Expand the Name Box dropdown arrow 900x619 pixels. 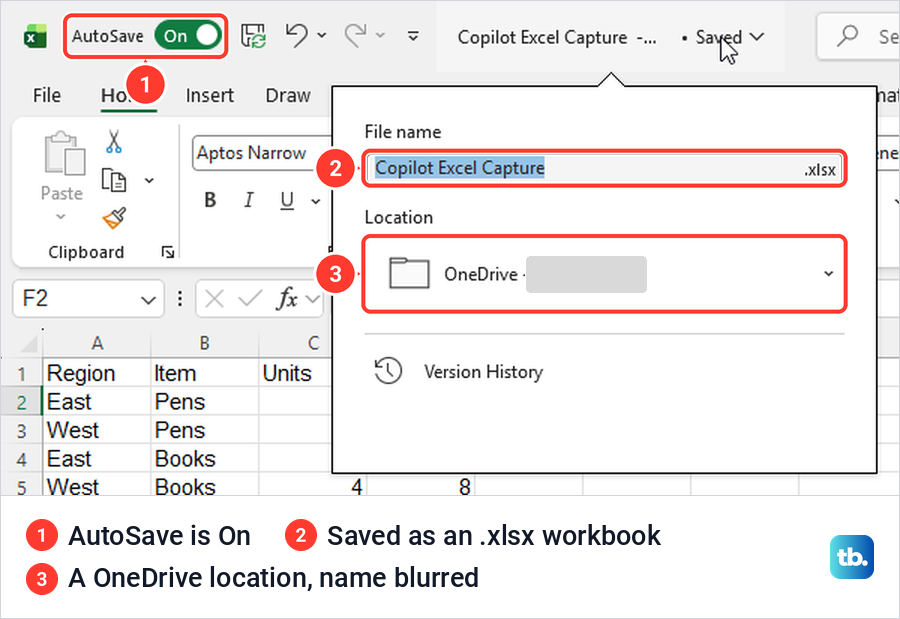coord(148,300)
